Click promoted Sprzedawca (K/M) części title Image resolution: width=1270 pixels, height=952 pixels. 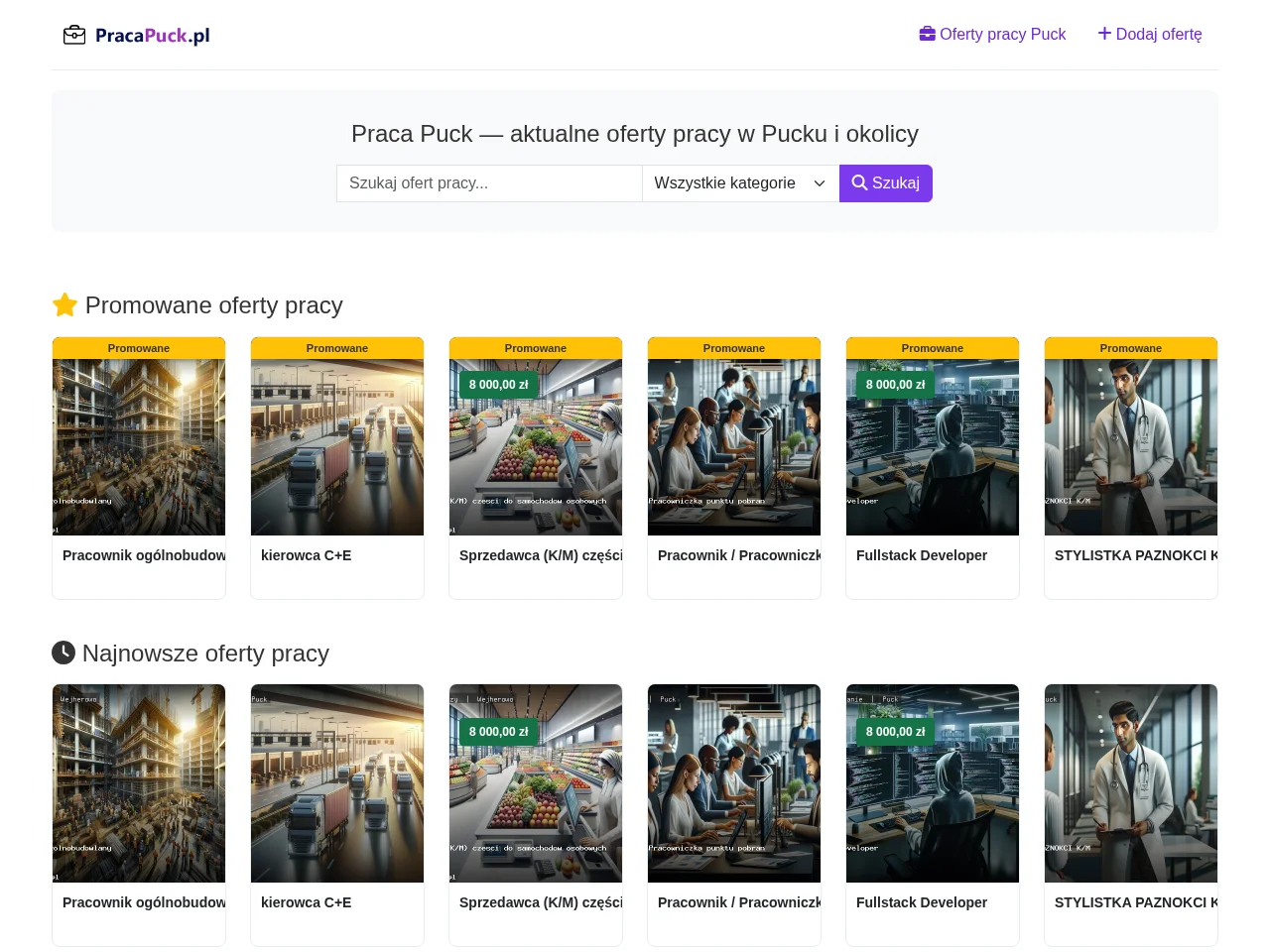pyautogui.click(x=541, y=555)
